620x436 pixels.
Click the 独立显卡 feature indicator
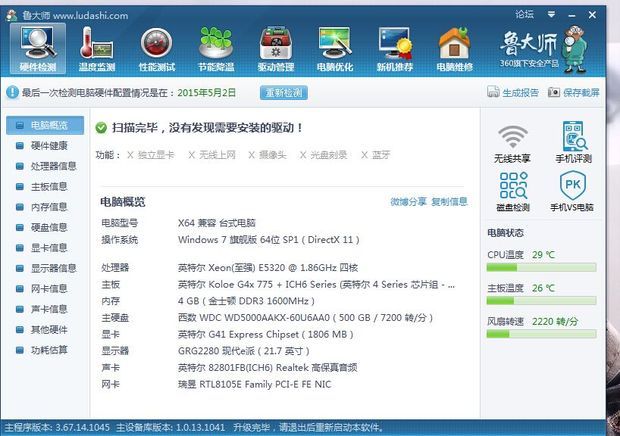[x=150, y=155]
